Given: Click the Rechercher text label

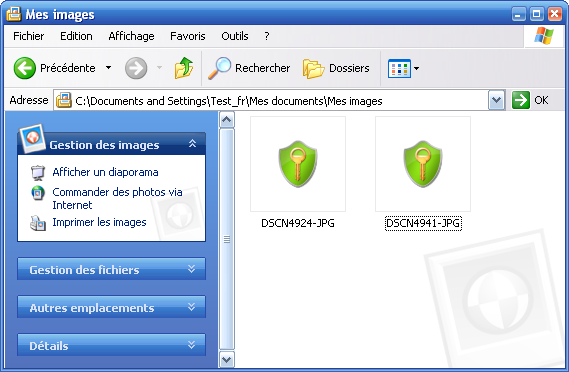Looking at the screenshot, I should pyautogui.click(x=262, y=68).
